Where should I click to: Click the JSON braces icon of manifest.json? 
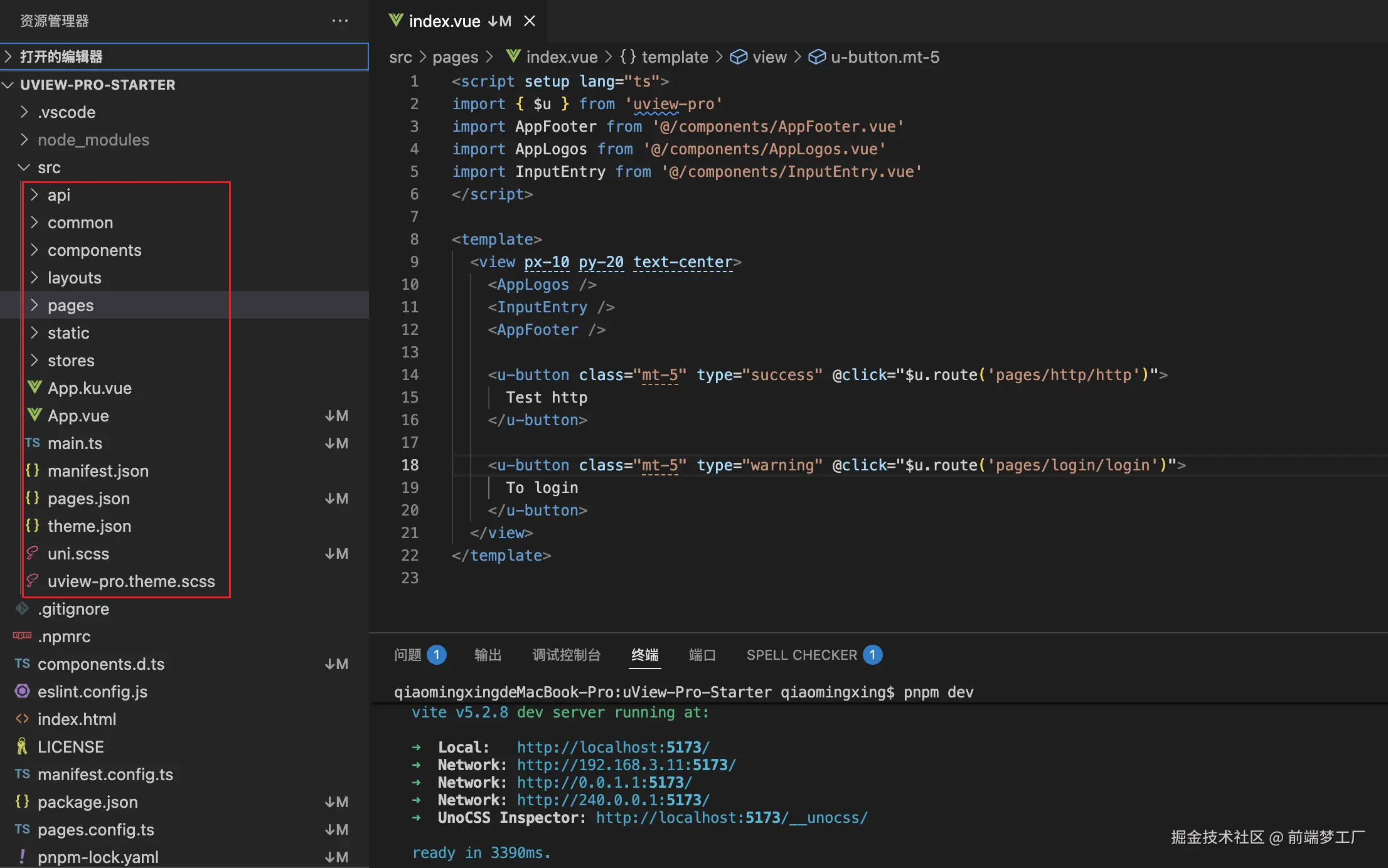[33, 470]
